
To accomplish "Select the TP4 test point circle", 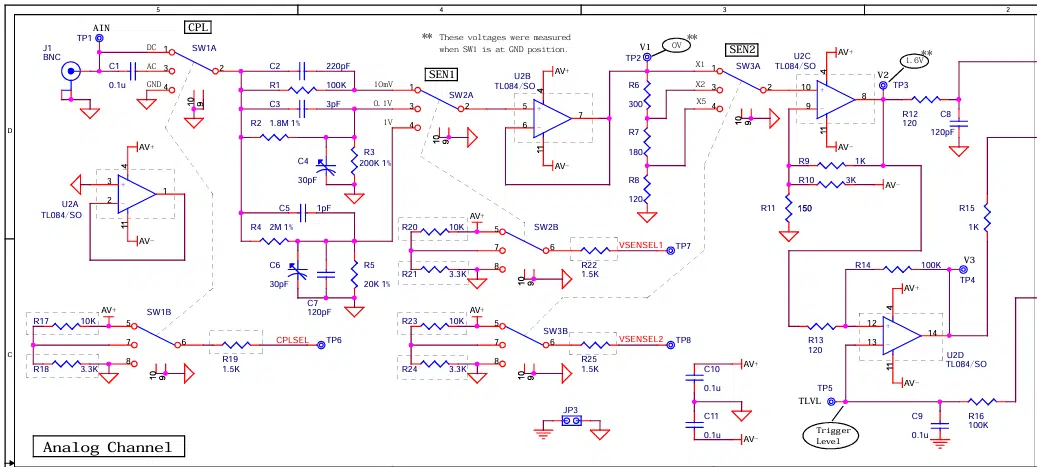I will point(963,269).
